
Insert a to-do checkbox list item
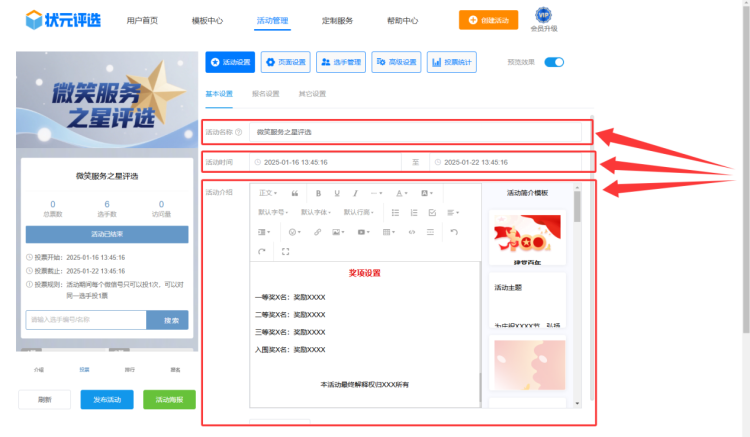(x=432, y=212)
